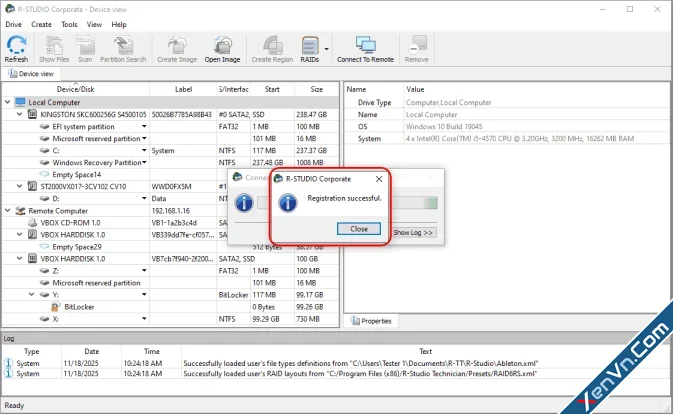Select the Ableton.xml log entry info icon
This screenshot has height=414, width=673.
(x=8, y=363)
